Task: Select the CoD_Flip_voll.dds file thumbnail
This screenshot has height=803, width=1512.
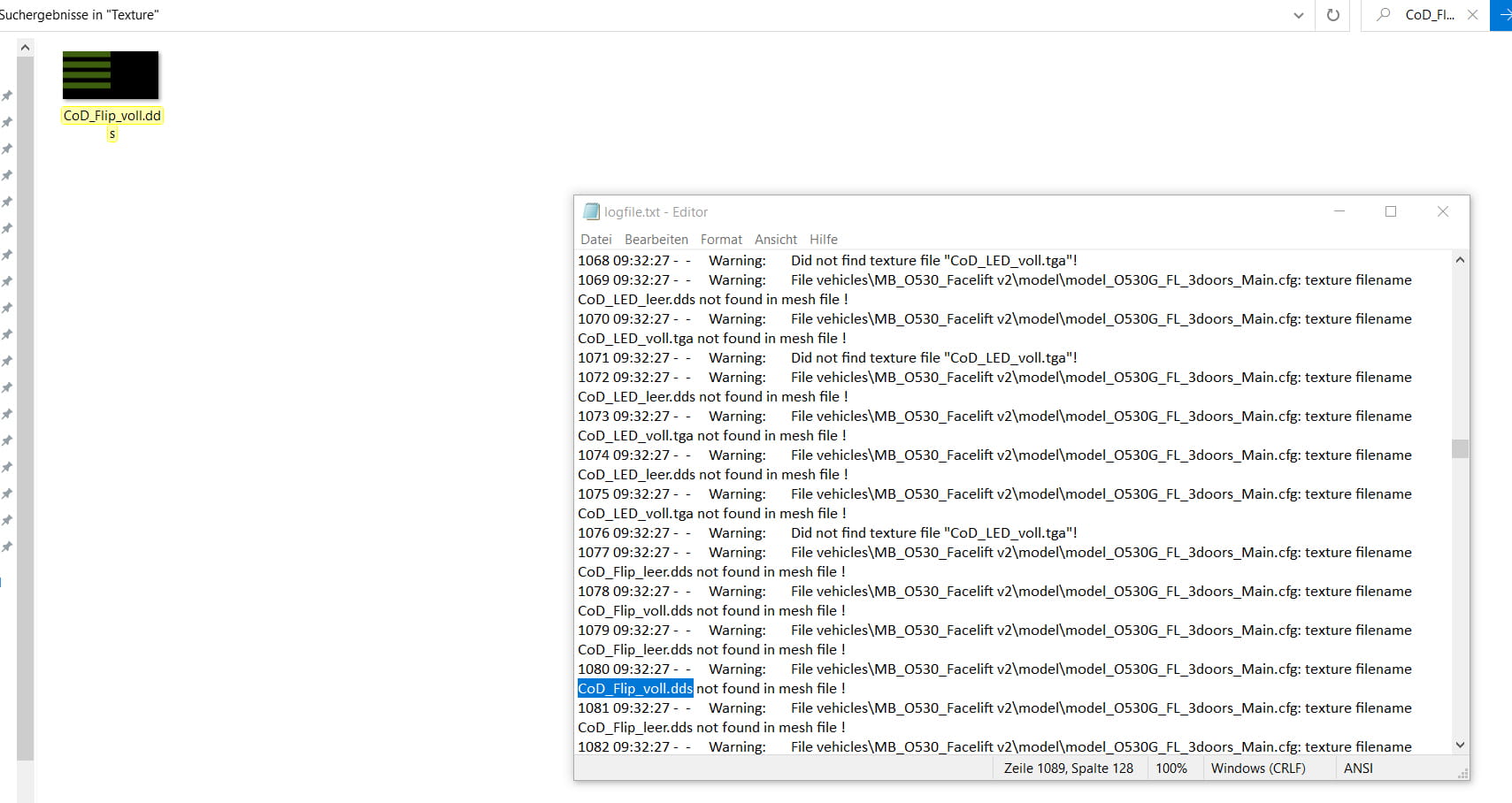Action: 111,76
